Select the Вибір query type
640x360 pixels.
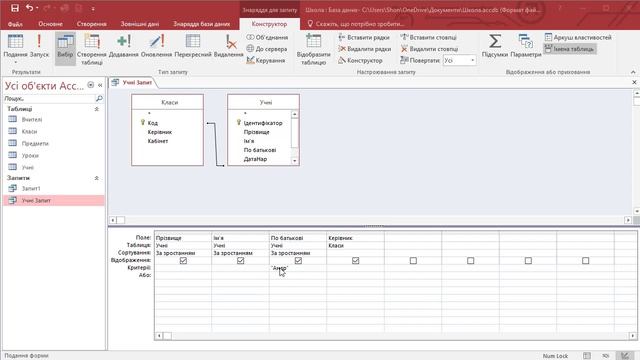click(x=65, y=49)
